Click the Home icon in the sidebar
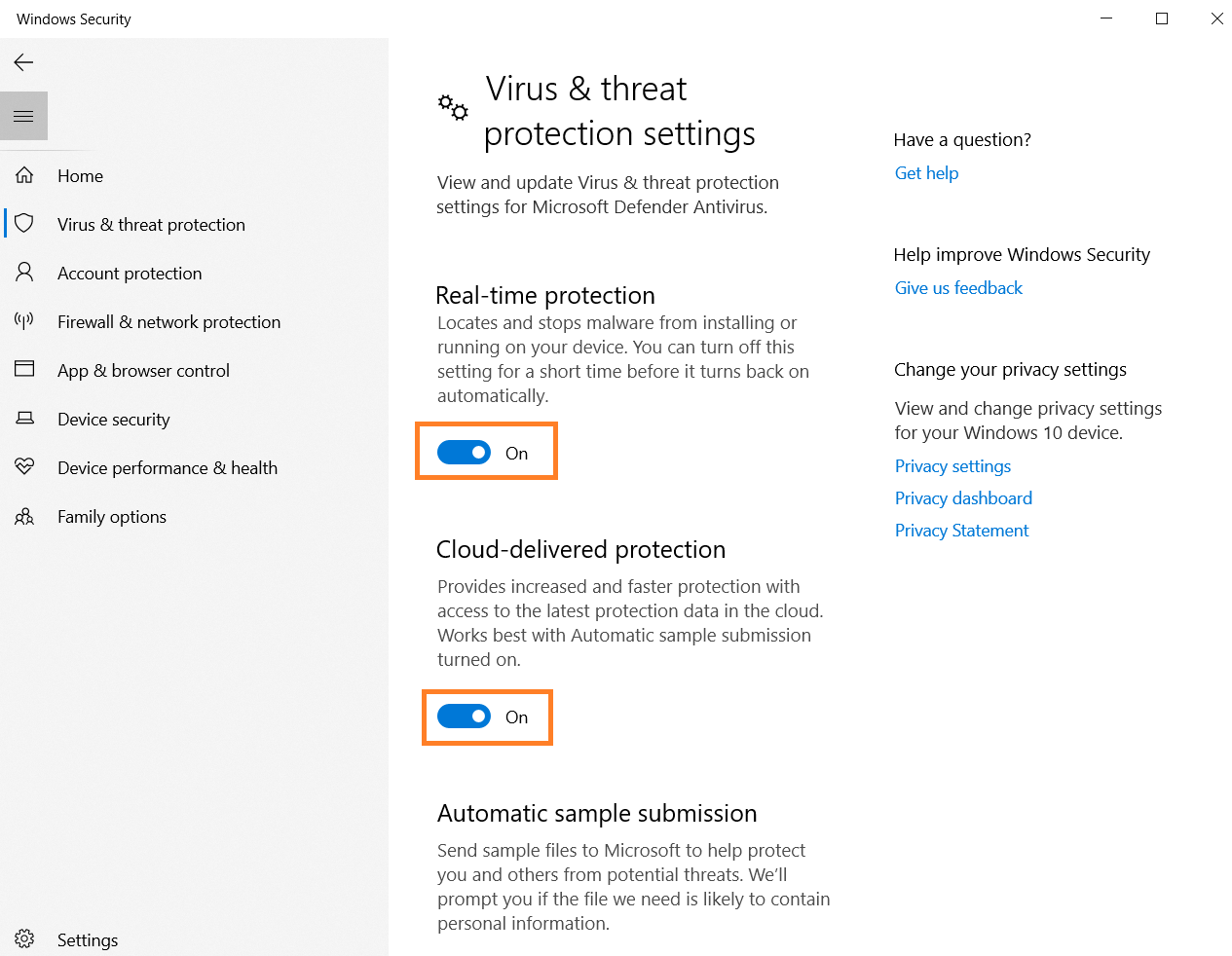 click(24, 175)
